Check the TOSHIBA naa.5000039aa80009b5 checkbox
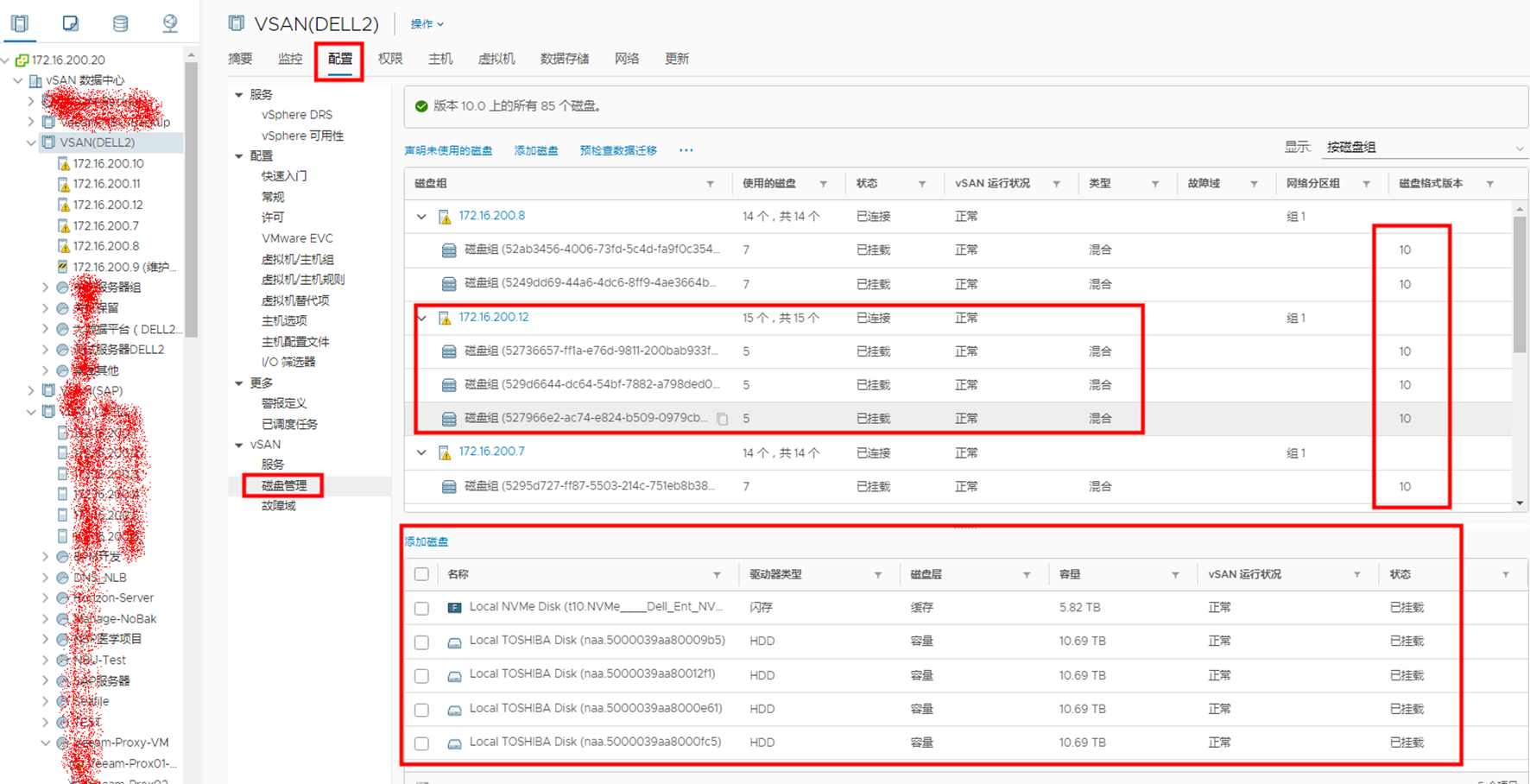Image resolution: width=1530 pixels, height=784 pixels. (x=421, y=642)
